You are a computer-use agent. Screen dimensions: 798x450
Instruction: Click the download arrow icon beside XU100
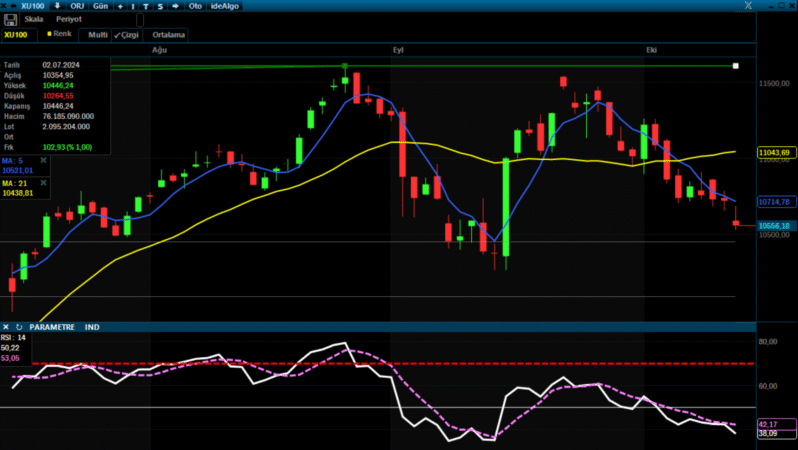[57, 6]
